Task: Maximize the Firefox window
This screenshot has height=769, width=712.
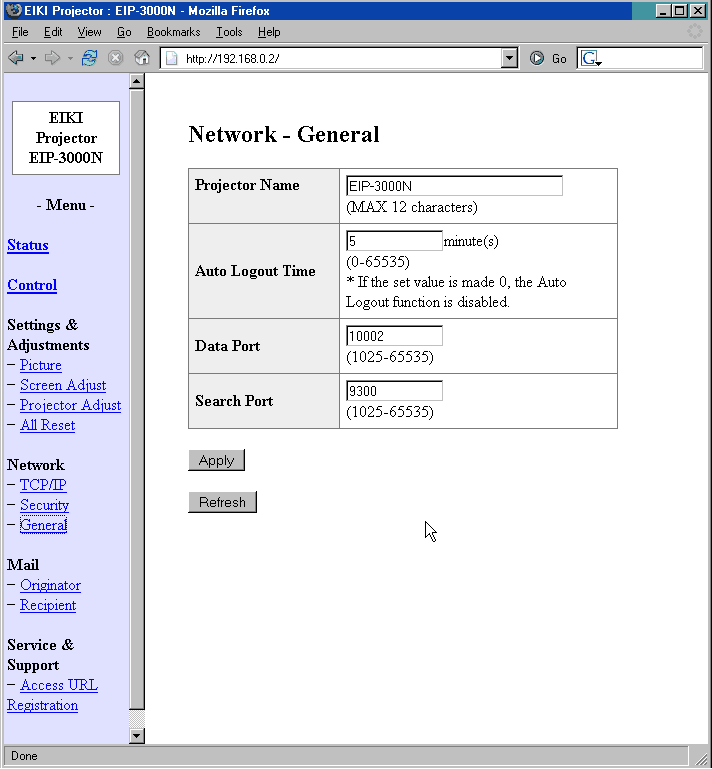Action: click(x=679, y=10)
